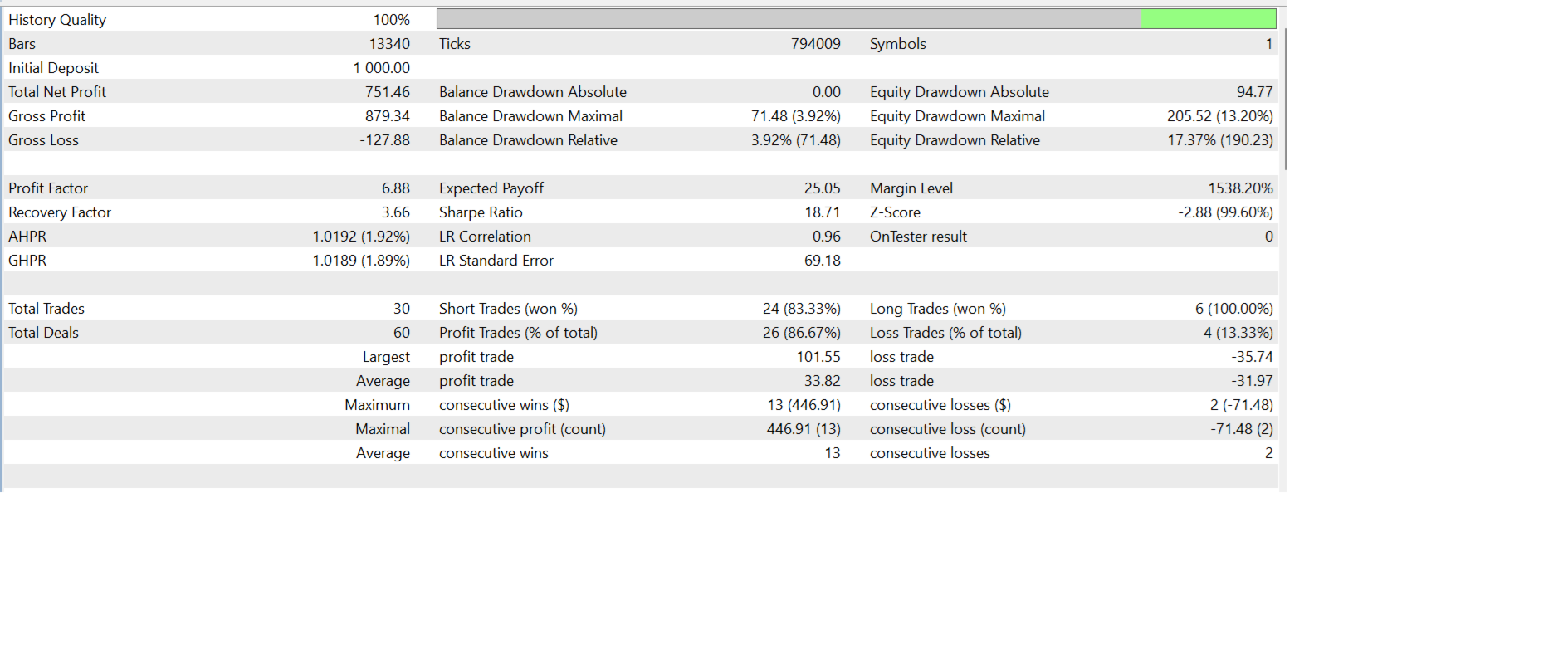Select the AHPR value "1.0192 (1.92%)"
Screen dimensions: 1568x649
coord(361,237)
